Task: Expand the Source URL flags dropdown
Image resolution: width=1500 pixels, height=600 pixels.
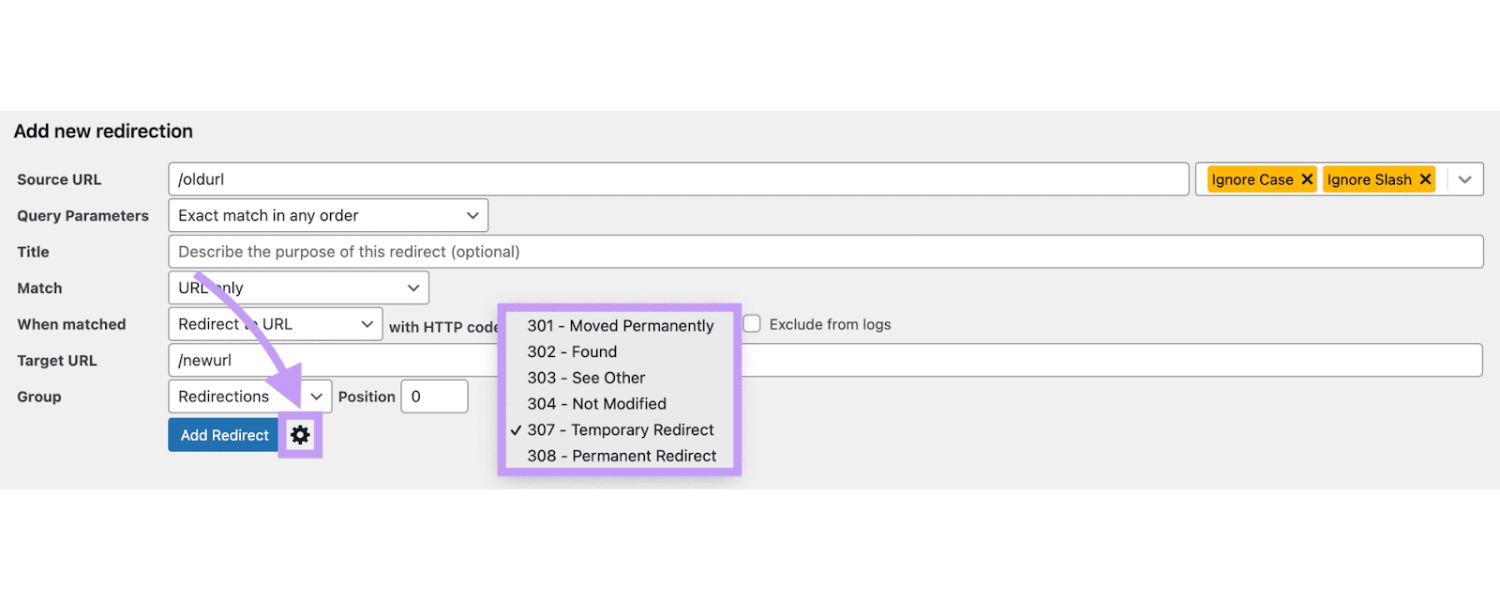Action: coord(1465,179)
